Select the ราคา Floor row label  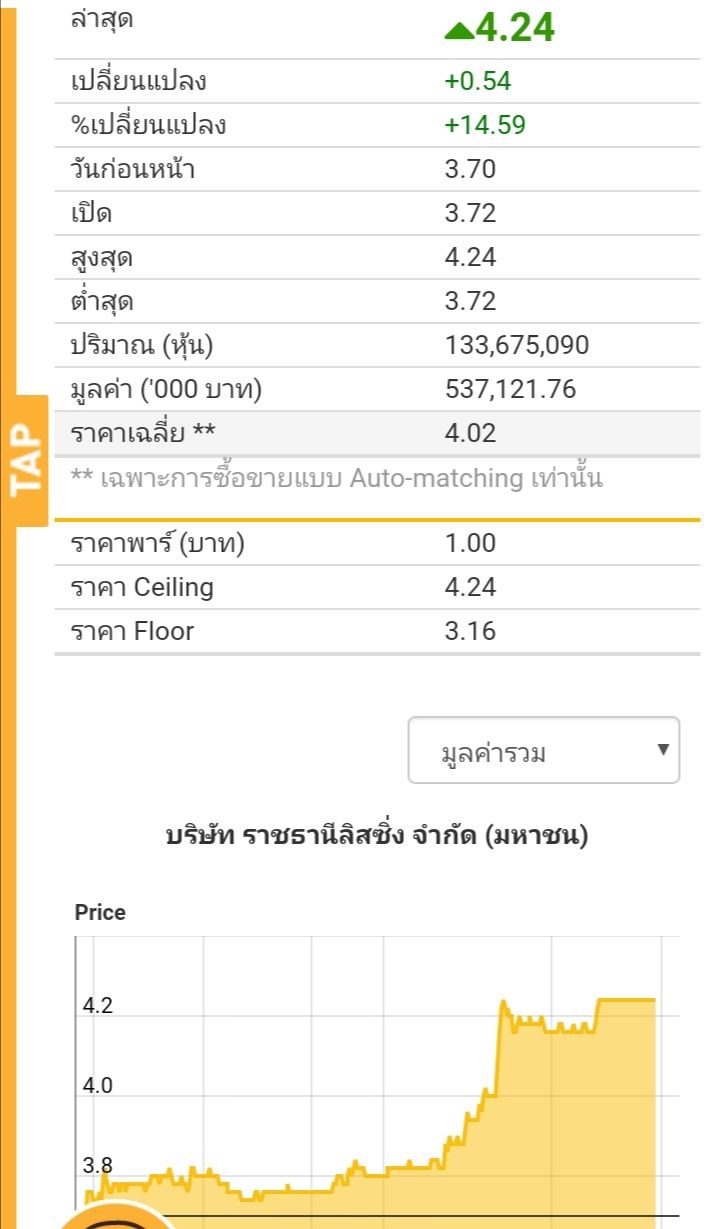(x=132, y=631)
